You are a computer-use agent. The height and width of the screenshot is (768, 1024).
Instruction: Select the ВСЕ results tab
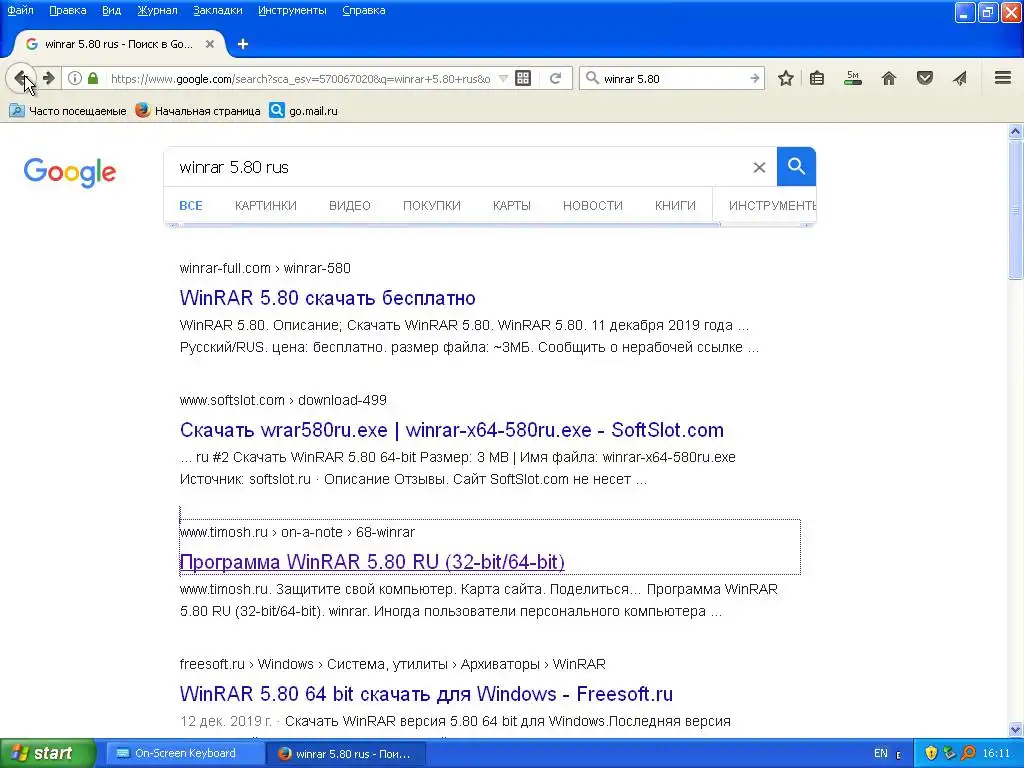point(191,206)
